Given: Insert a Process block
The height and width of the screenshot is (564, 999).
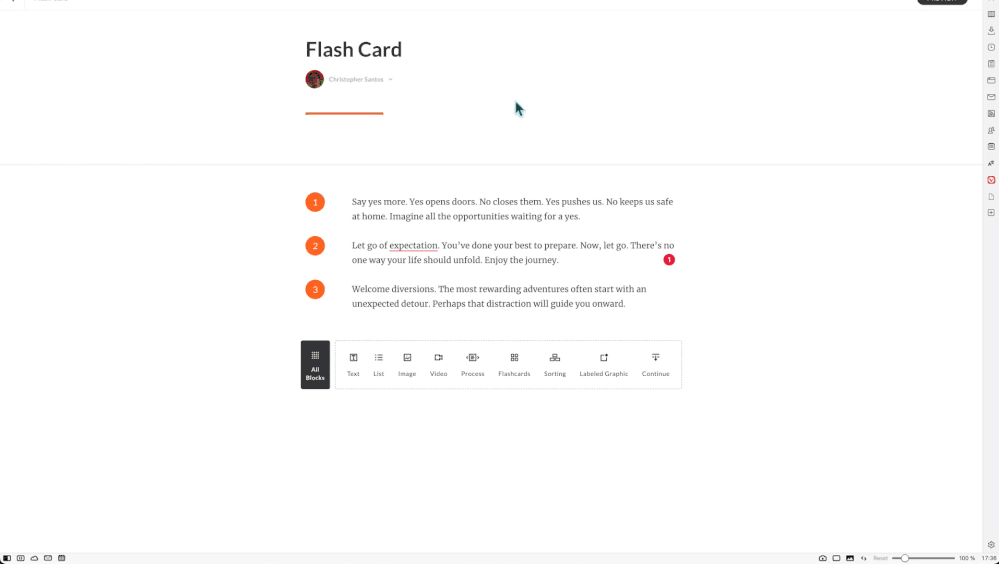Looking at the screenshot, I should (x=473, y=364).
